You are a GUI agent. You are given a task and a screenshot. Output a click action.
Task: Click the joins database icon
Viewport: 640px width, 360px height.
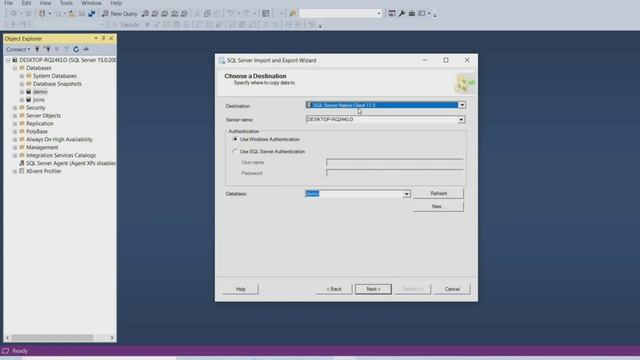(29, 100)
